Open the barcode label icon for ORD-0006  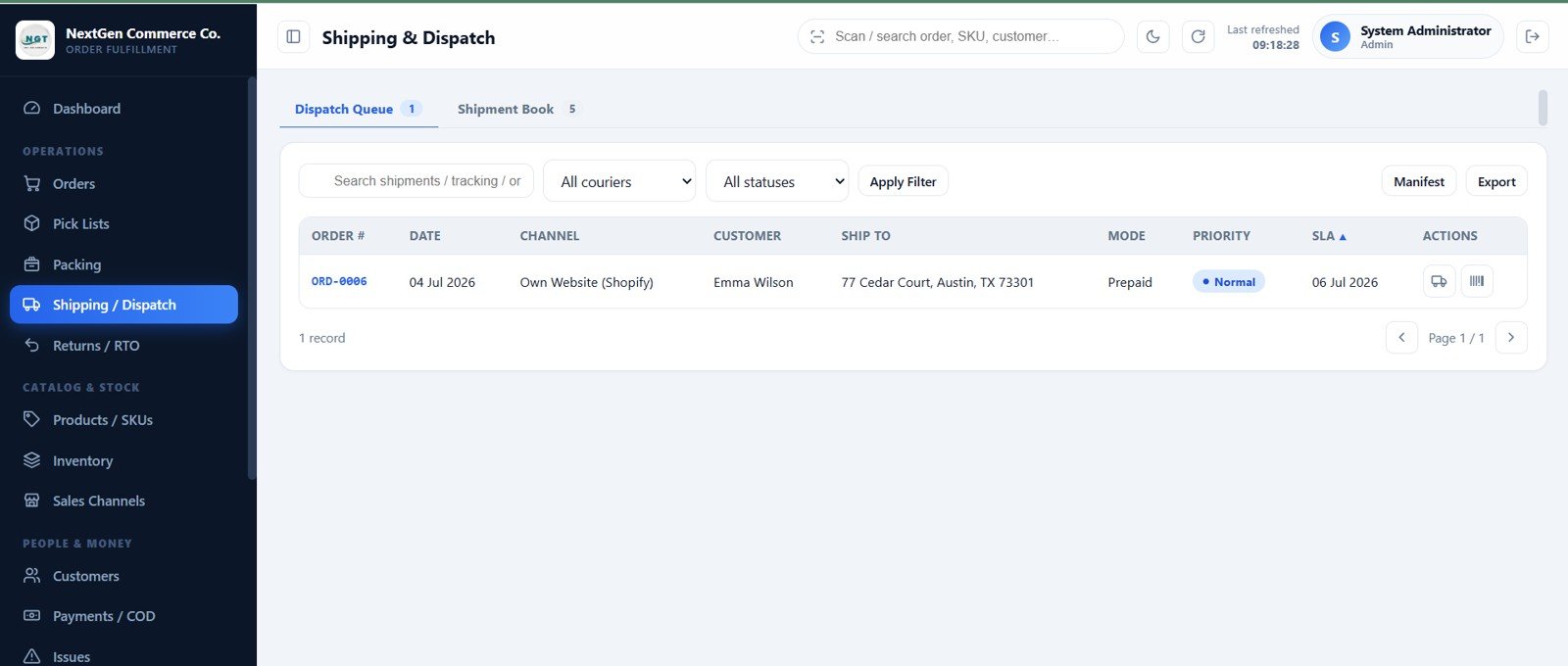tap(1477, 282)
